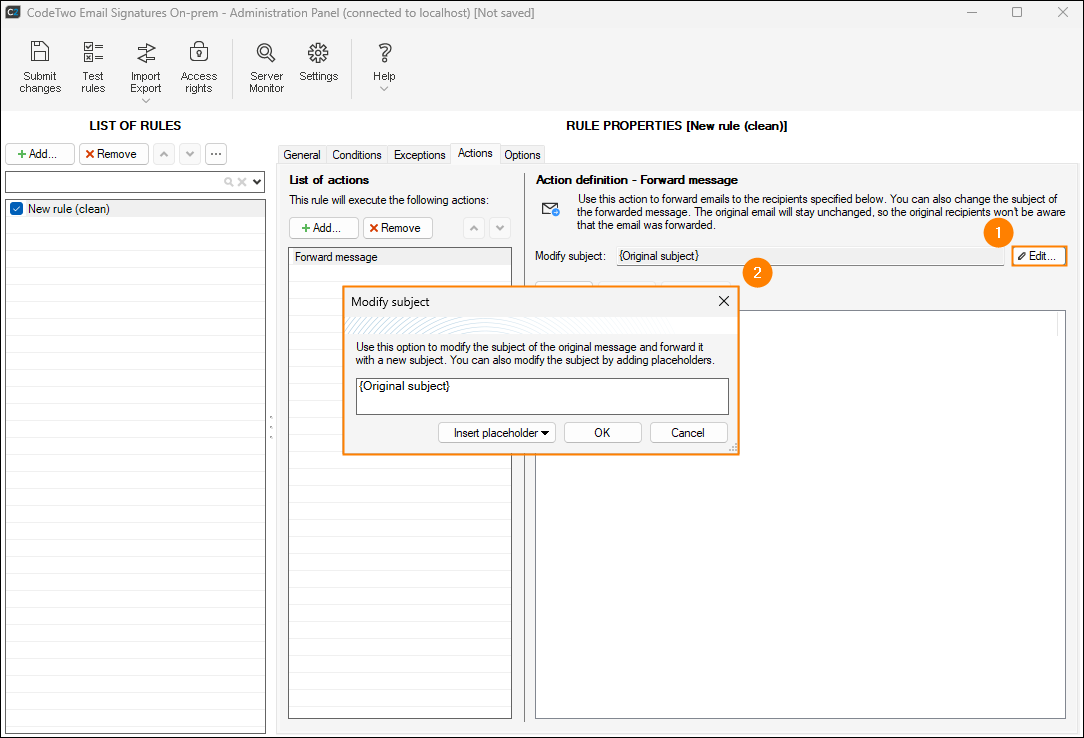Expand the Insert placeholder dropdown
1084x738 pixels.
point(496,433)
